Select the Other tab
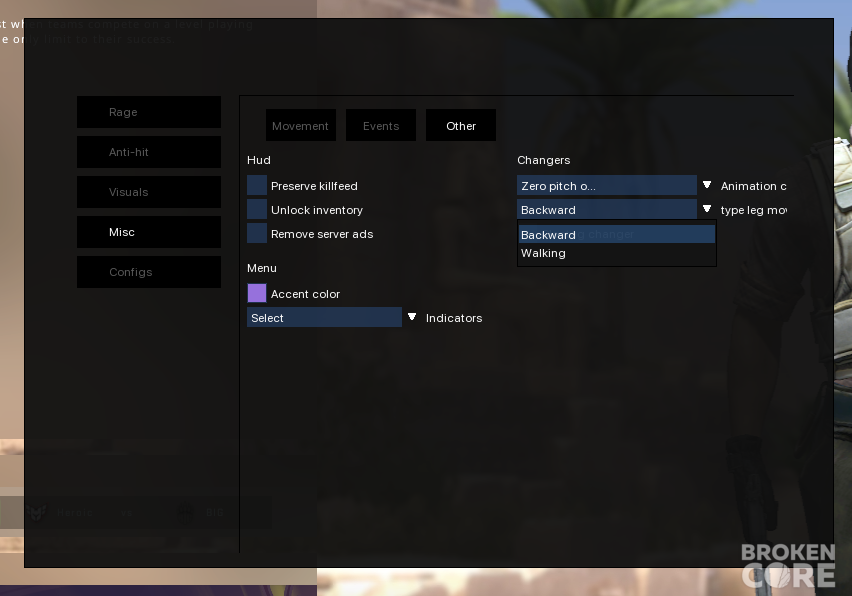This screenshot has height=596, width=852. (461, 126)
